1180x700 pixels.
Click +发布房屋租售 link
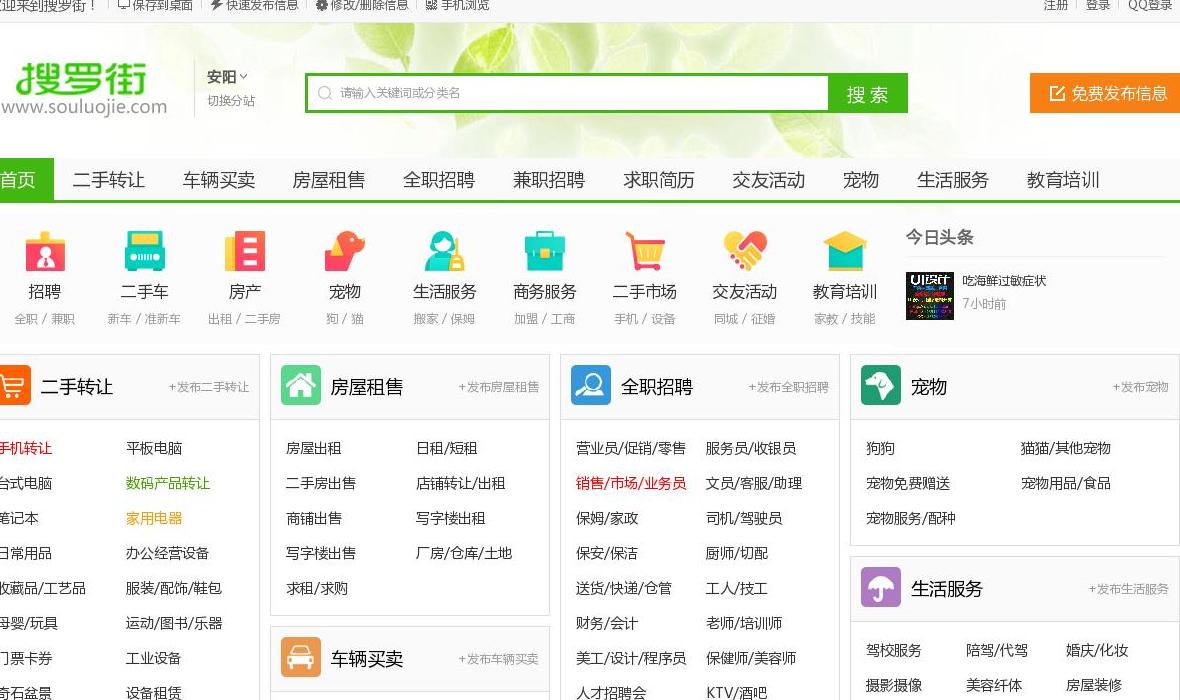(499, 387)
